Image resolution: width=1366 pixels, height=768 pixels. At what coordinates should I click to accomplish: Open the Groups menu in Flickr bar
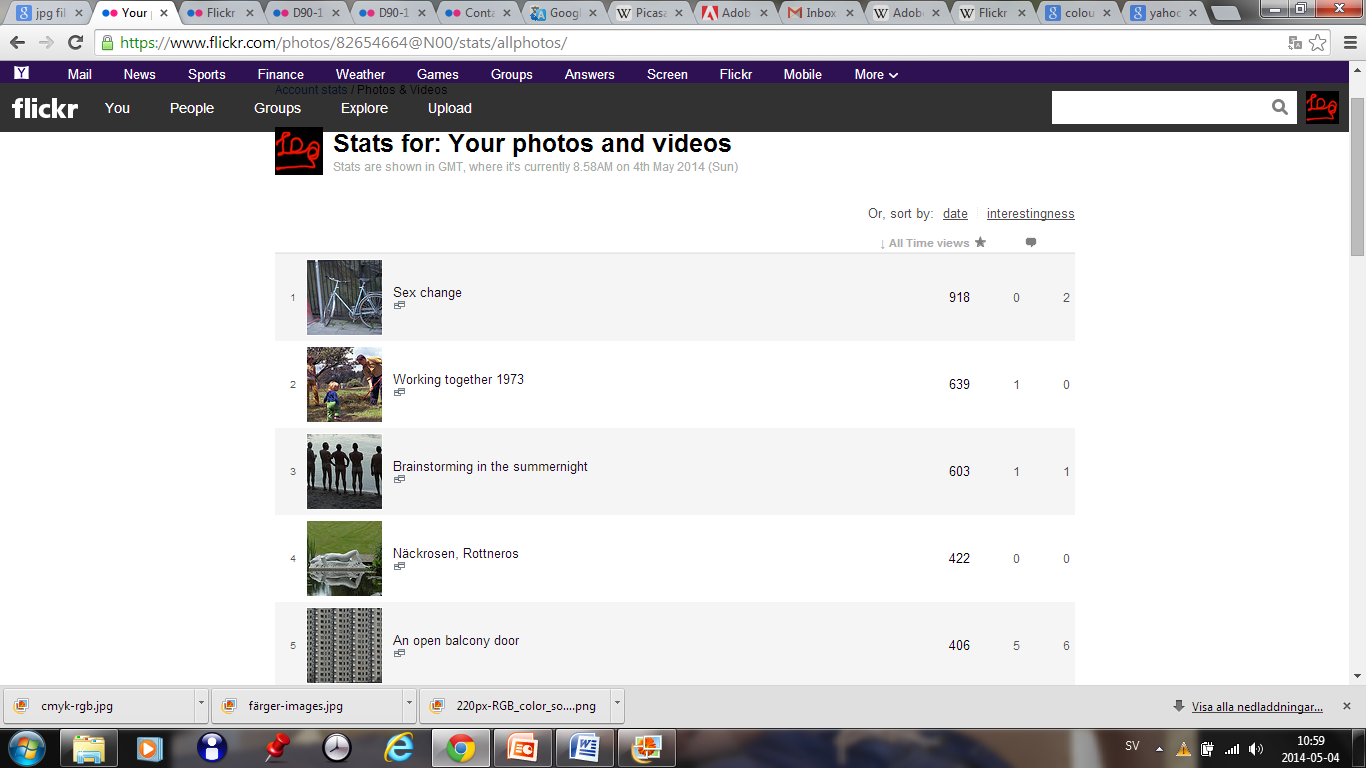point(277,108)
